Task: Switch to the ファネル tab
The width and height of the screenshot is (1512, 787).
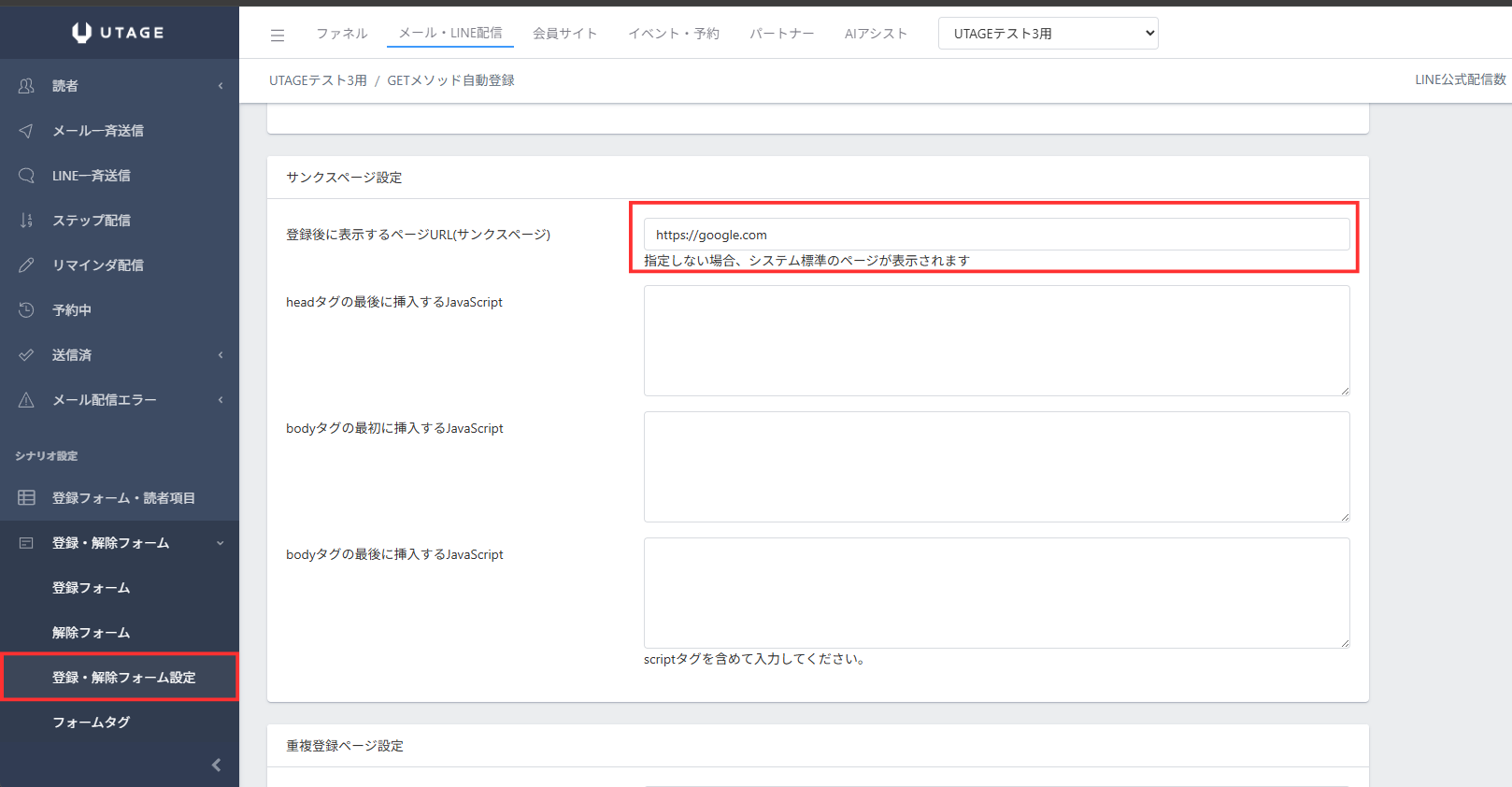Action: pyautogui.click(x=341, y=34)
